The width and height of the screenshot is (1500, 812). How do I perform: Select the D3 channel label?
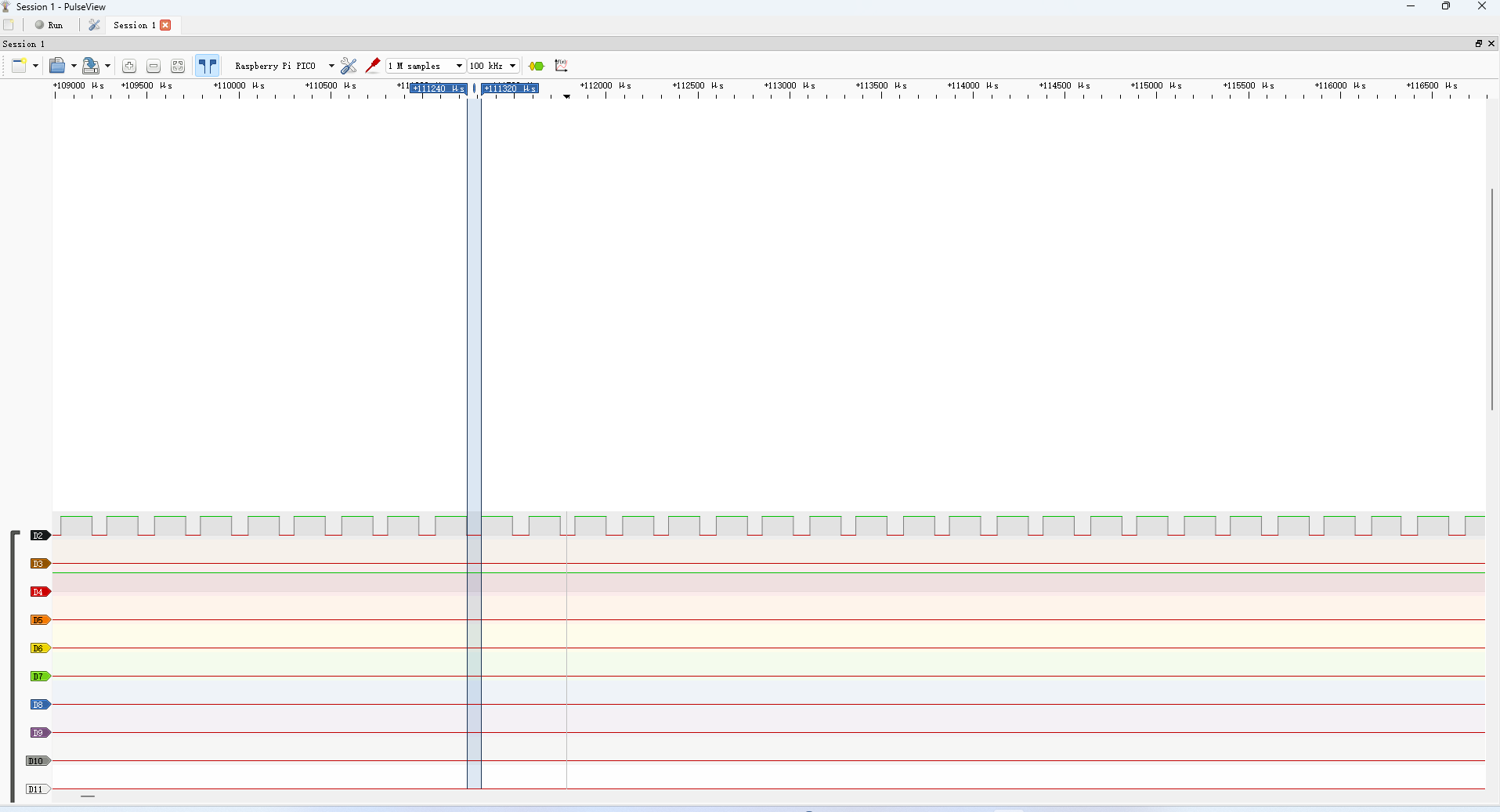pos(40,564)
